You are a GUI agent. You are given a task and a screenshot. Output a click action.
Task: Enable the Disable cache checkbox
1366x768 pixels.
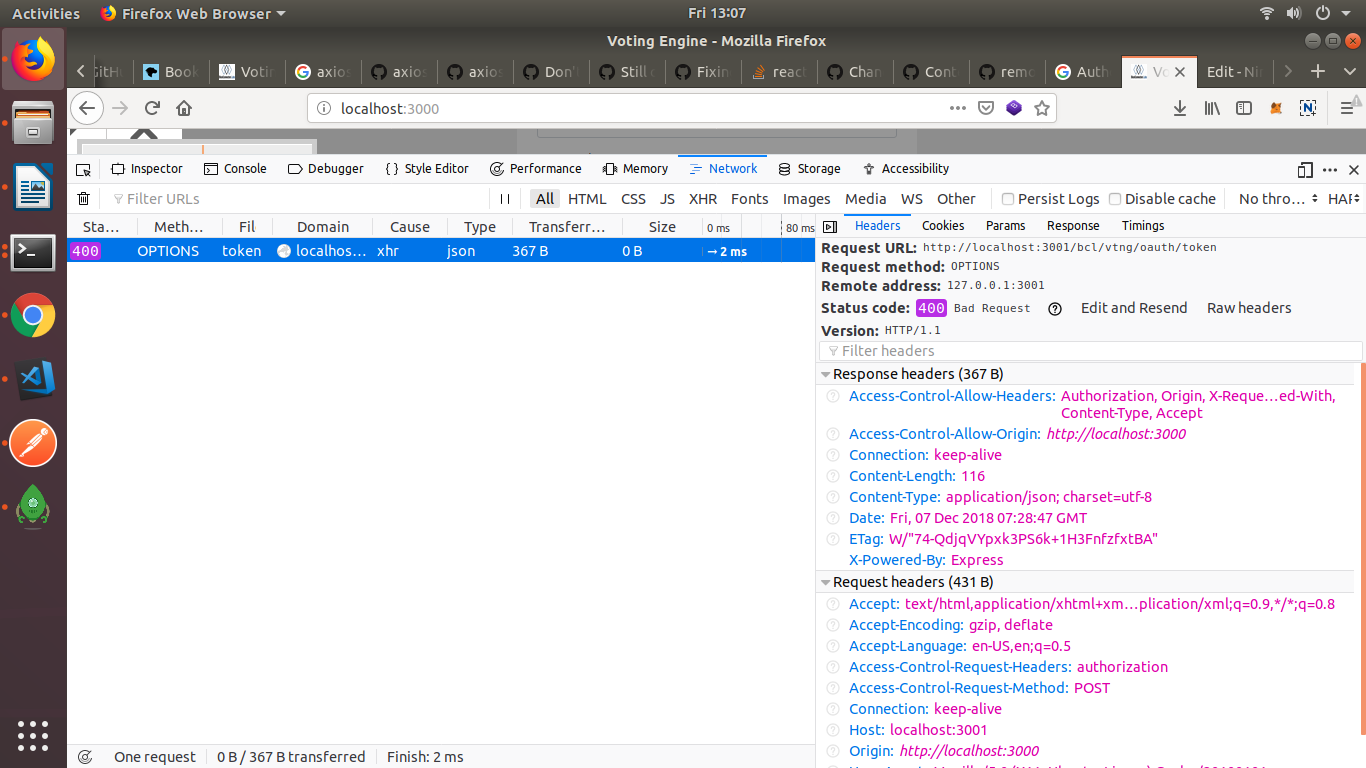pyautogui.click(x=1115, y=199)
